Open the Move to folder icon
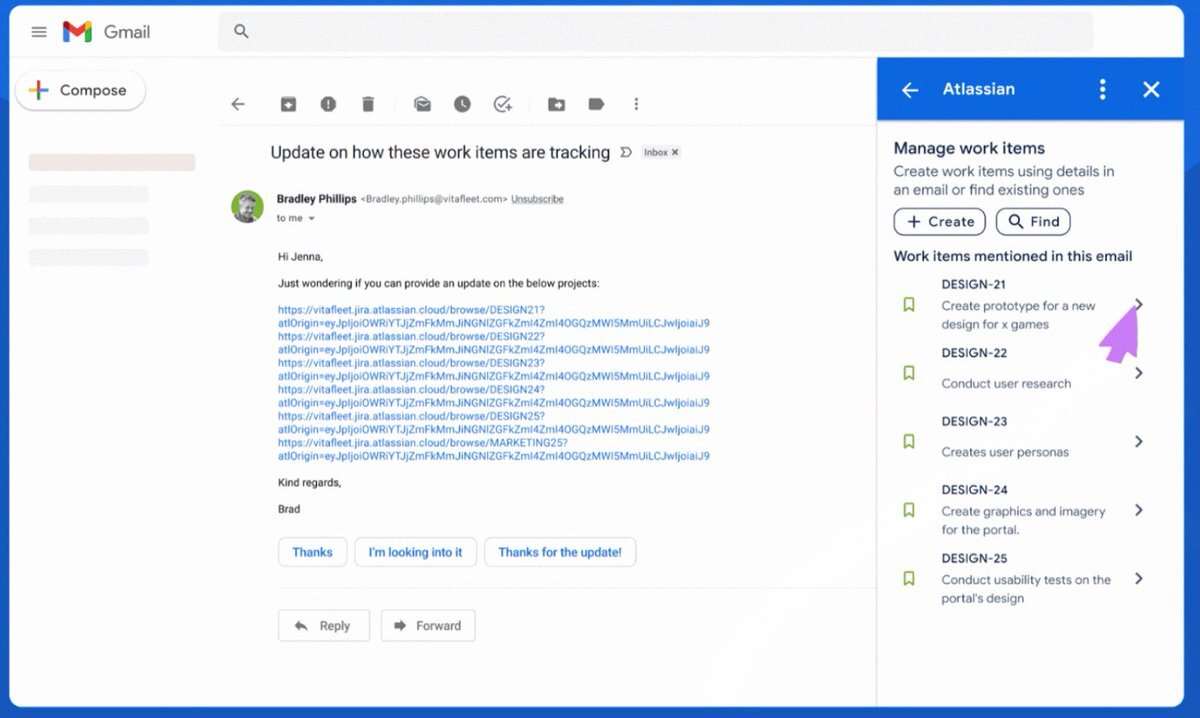1200x718 pixels. [556, 104]
